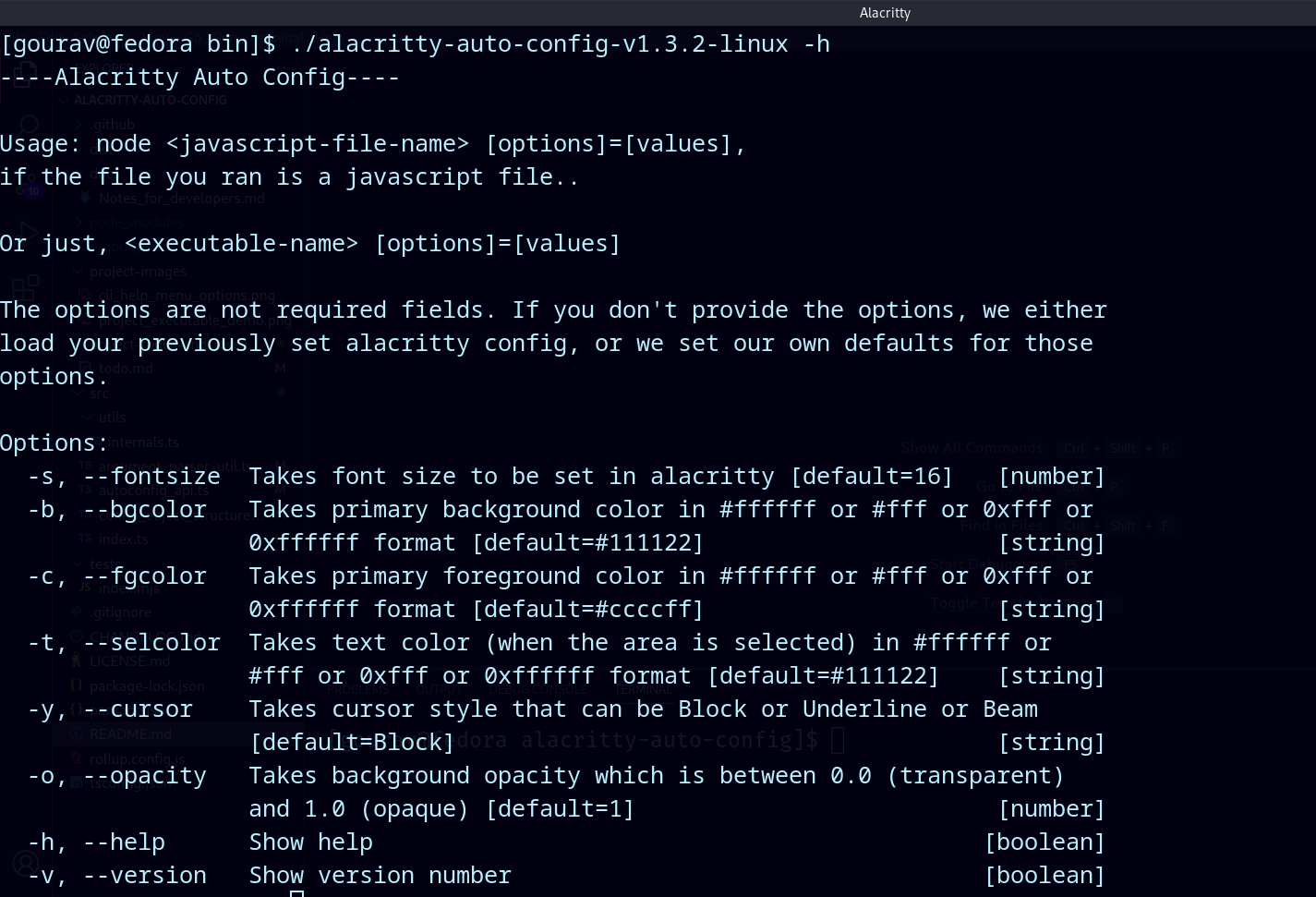Viewport: 1316px width, 897px height.
Task: Collapse the ALACRITTY-AUTO-CONFIG folder in VS Code
Action: pyautogui.click(x=143, y=100)
